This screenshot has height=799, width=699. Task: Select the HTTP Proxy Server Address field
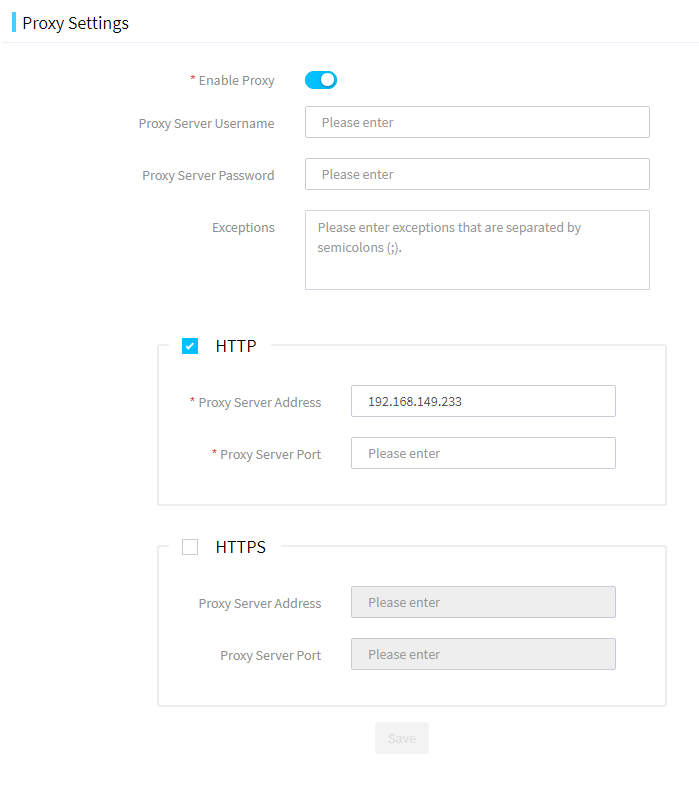483,401
